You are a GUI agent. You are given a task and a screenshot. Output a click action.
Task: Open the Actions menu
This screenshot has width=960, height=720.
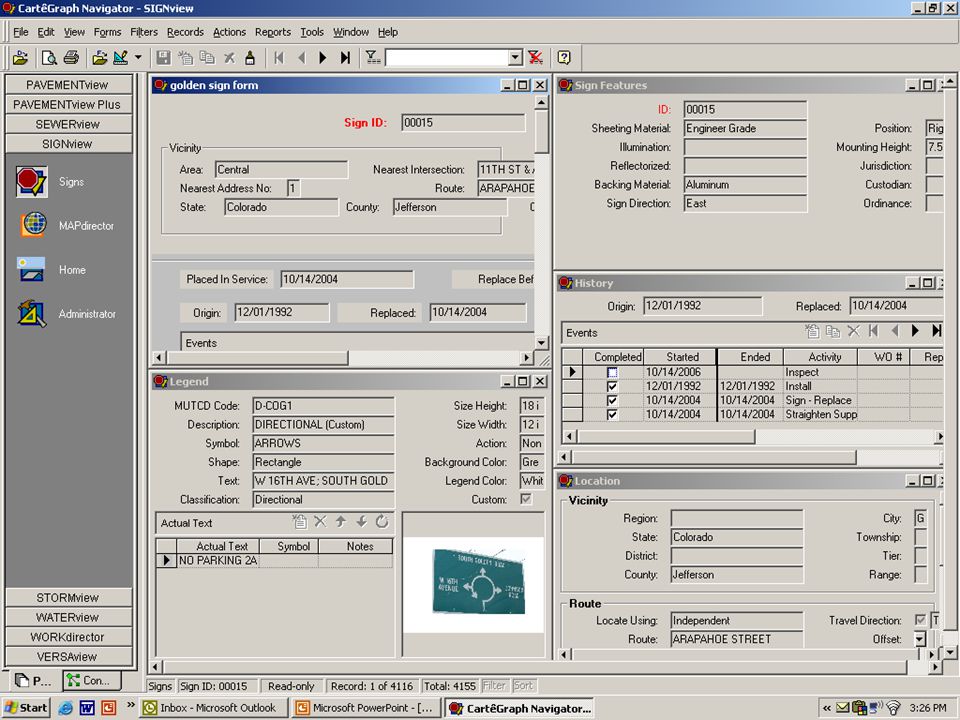(x=229, y=32)
